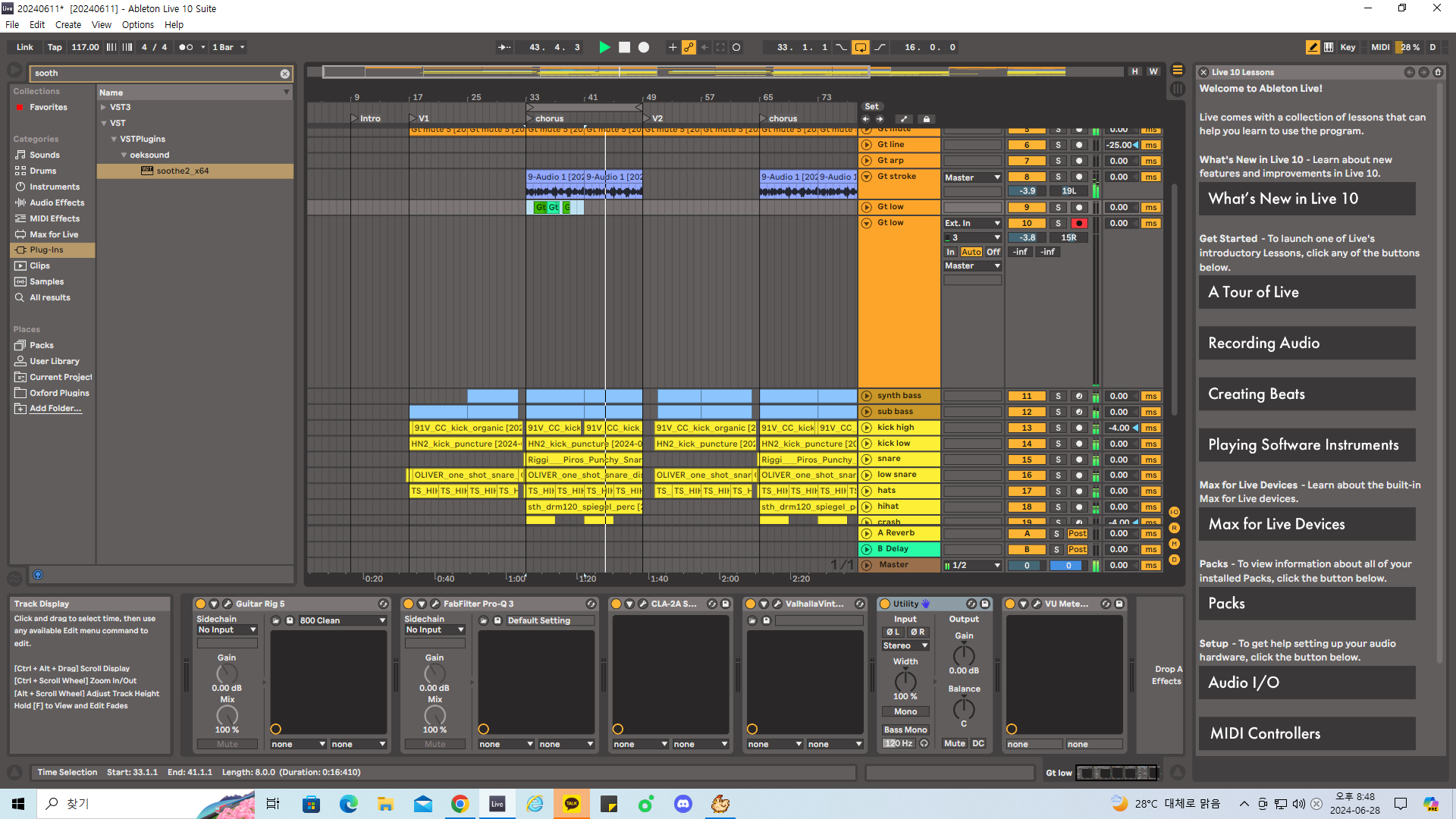Click the Tap tempo button
Screen dimensions: 1456x819
tap(55, 47)
